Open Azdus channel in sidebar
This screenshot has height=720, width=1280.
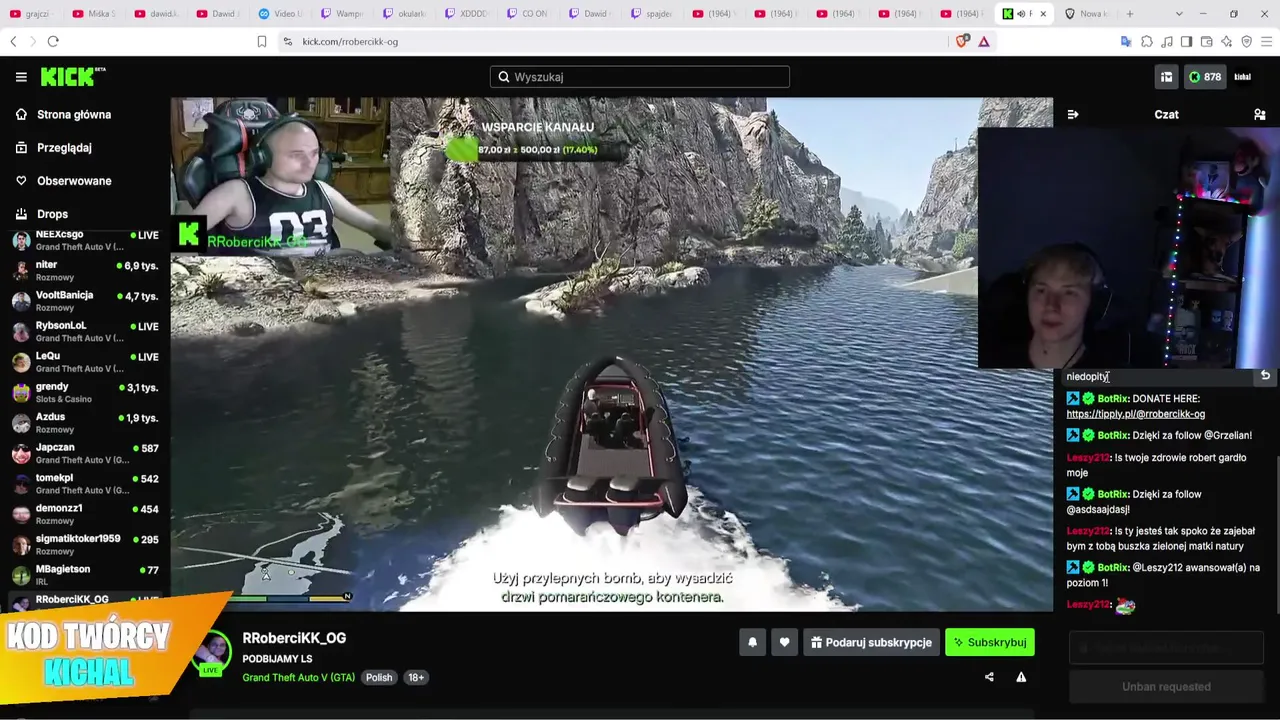click(x=85, y=423)
